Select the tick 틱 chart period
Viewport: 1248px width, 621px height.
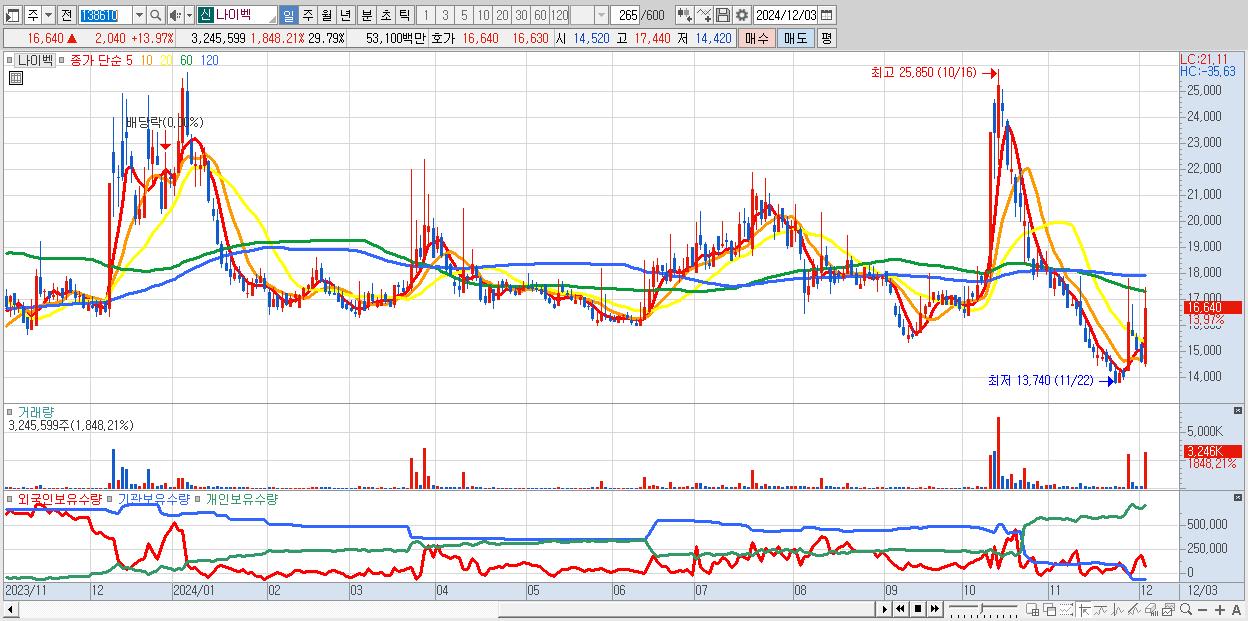[x=404, y=15]
